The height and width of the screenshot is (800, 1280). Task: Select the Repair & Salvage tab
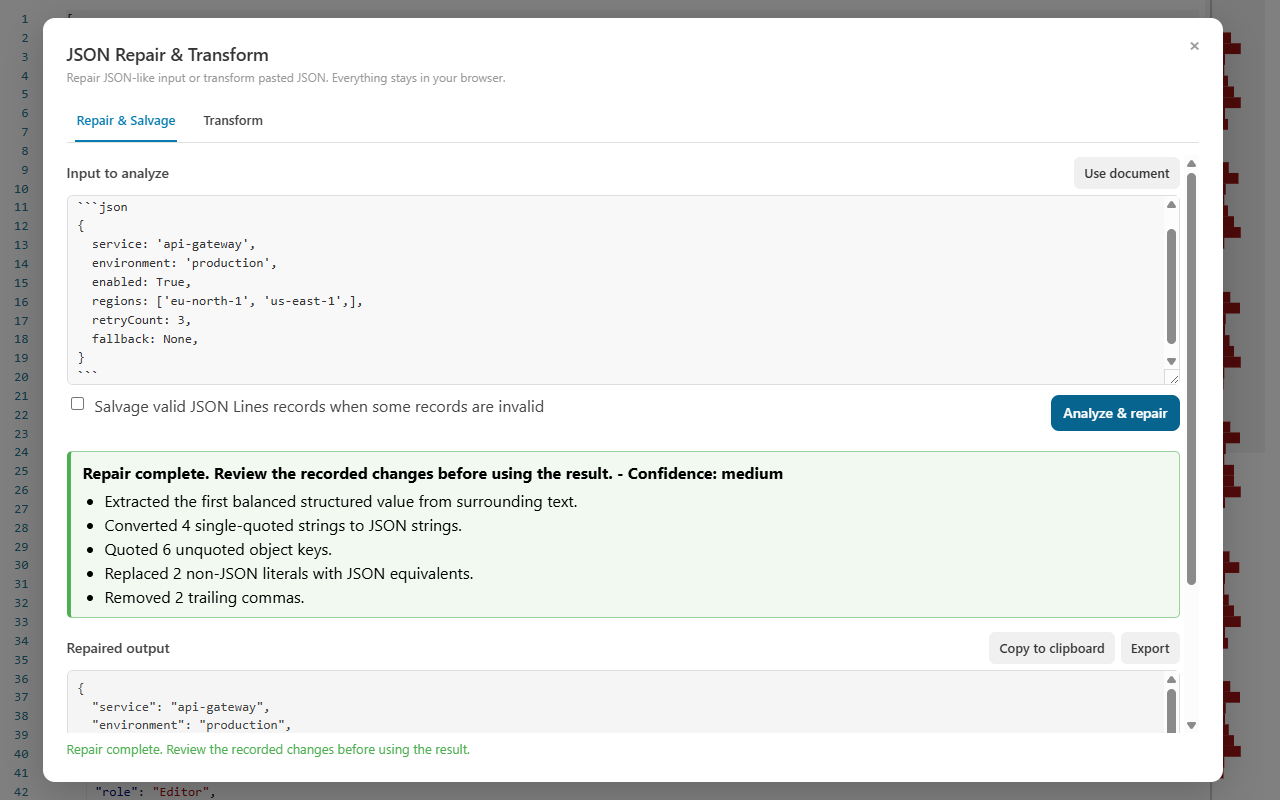click(x=126, y=121)
